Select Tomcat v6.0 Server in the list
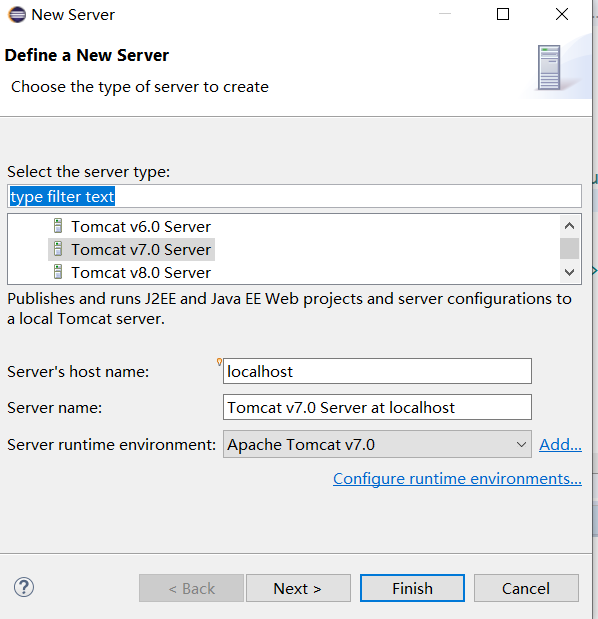Viewport: 598px width, 619px height. 131,227
